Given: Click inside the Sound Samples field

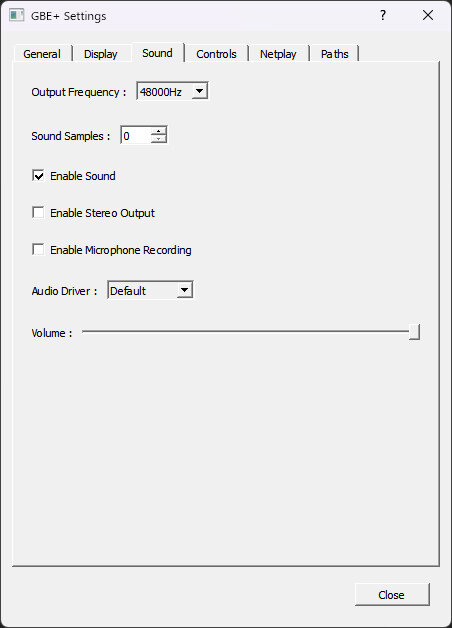Looking at the screenshot, I should coord(136,135).
